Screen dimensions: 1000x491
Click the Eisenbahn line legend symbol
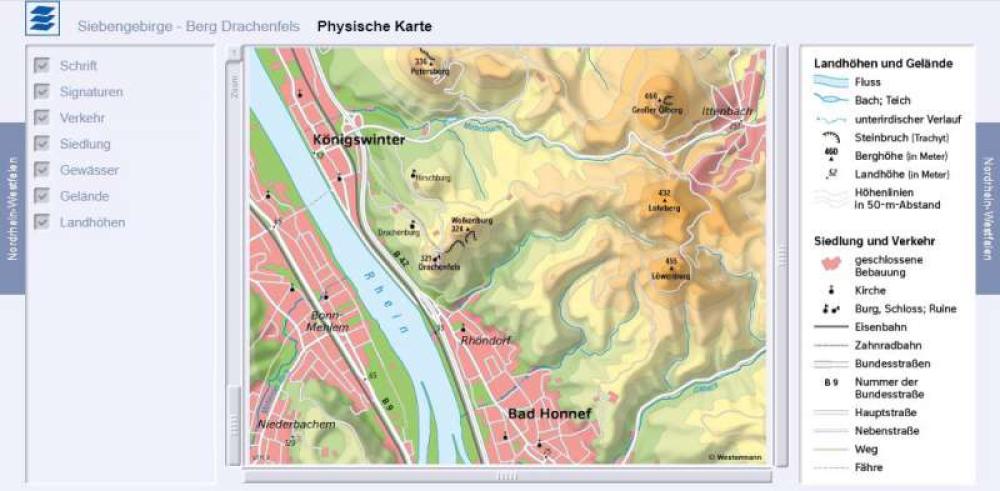(x=831, y=327)
